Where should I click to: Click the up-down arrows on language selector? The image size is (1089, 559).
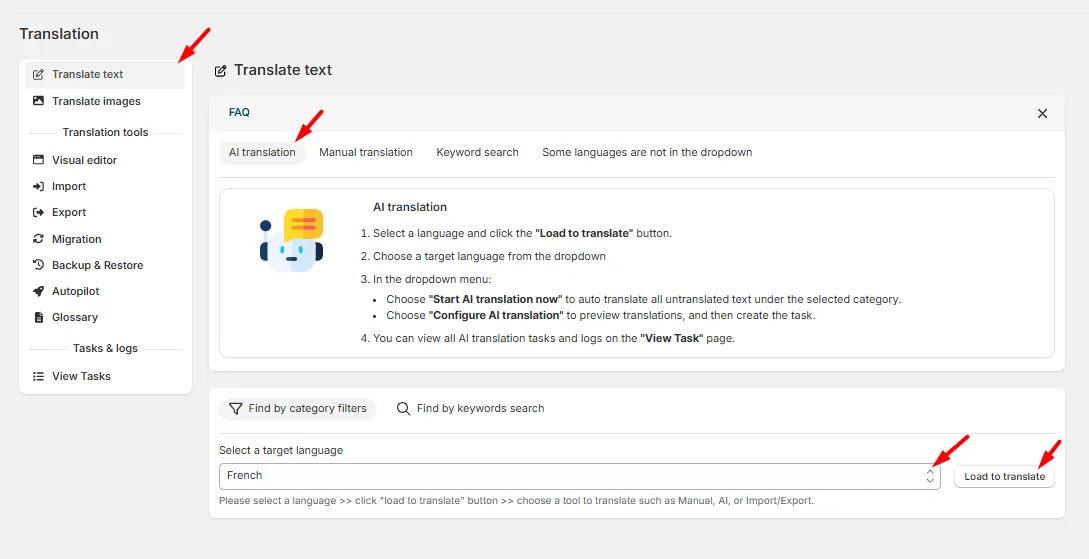point(929,476)
